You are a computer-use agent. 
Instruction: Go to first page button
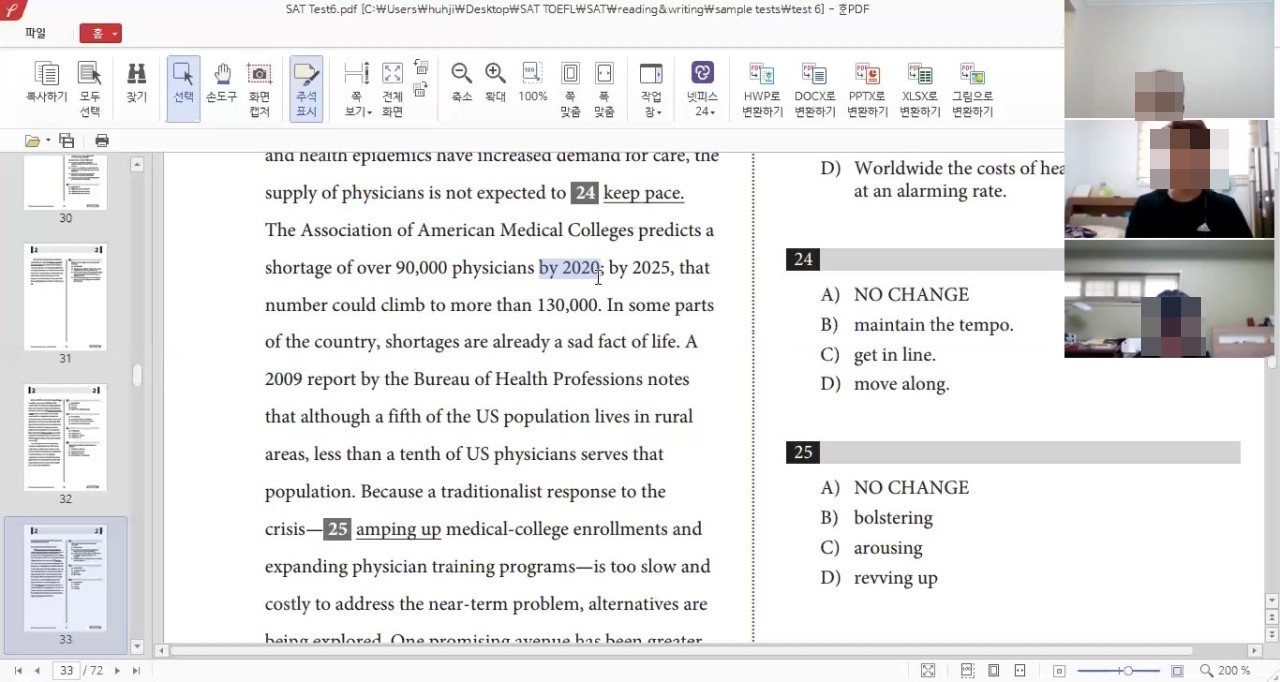pos(18,671)
